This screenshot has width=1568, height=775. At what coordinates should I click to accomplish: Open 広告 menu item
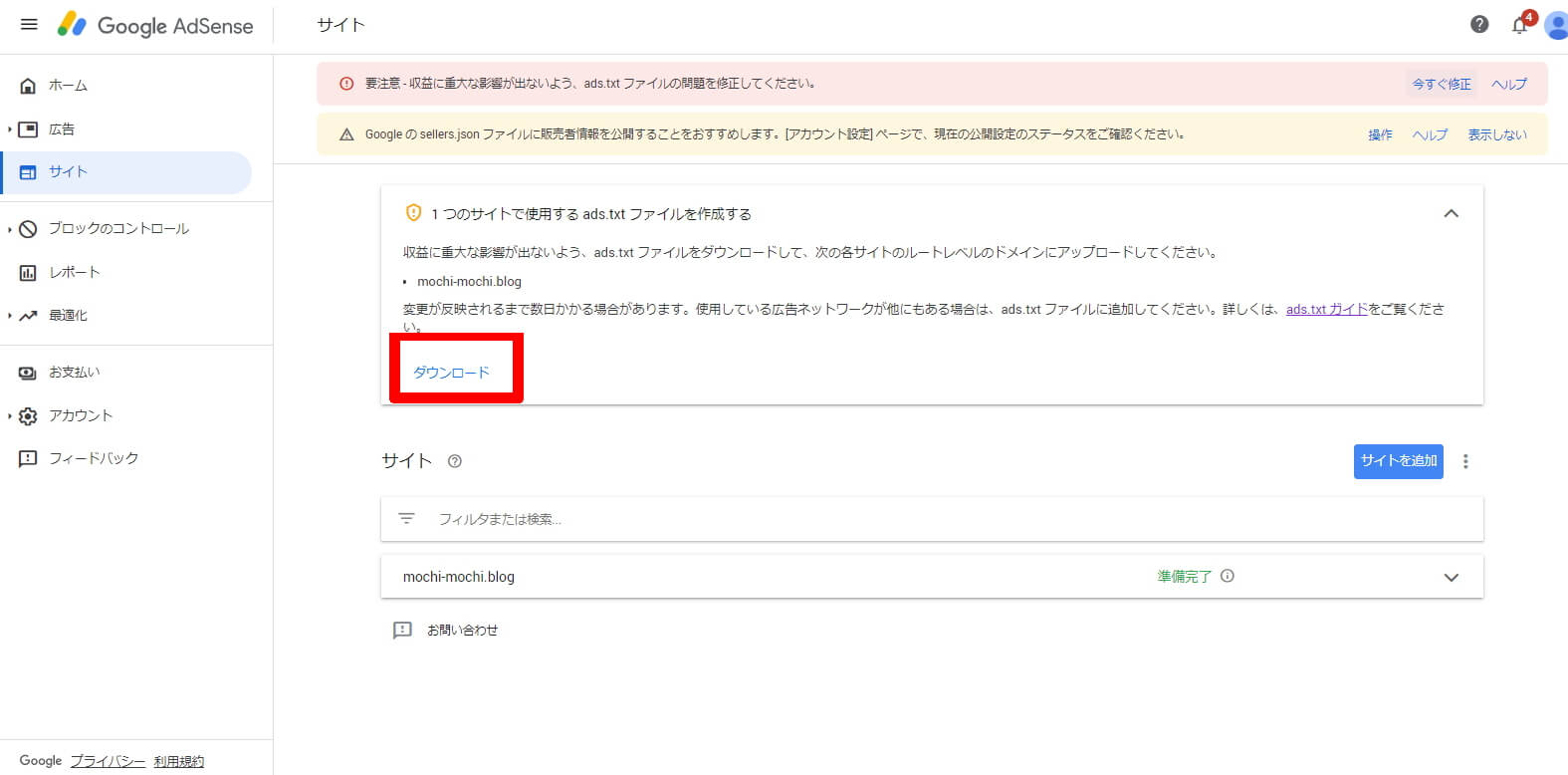[62, 129]
